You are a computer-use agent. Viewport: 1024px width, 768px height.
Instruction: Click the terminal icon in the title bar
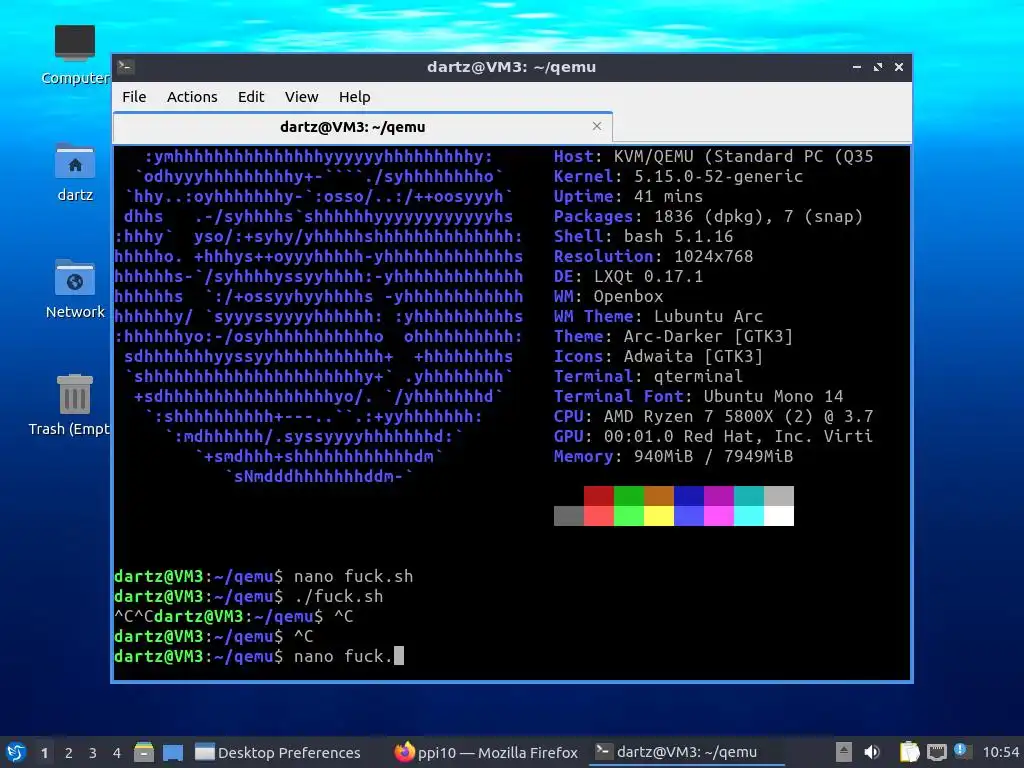126,67
